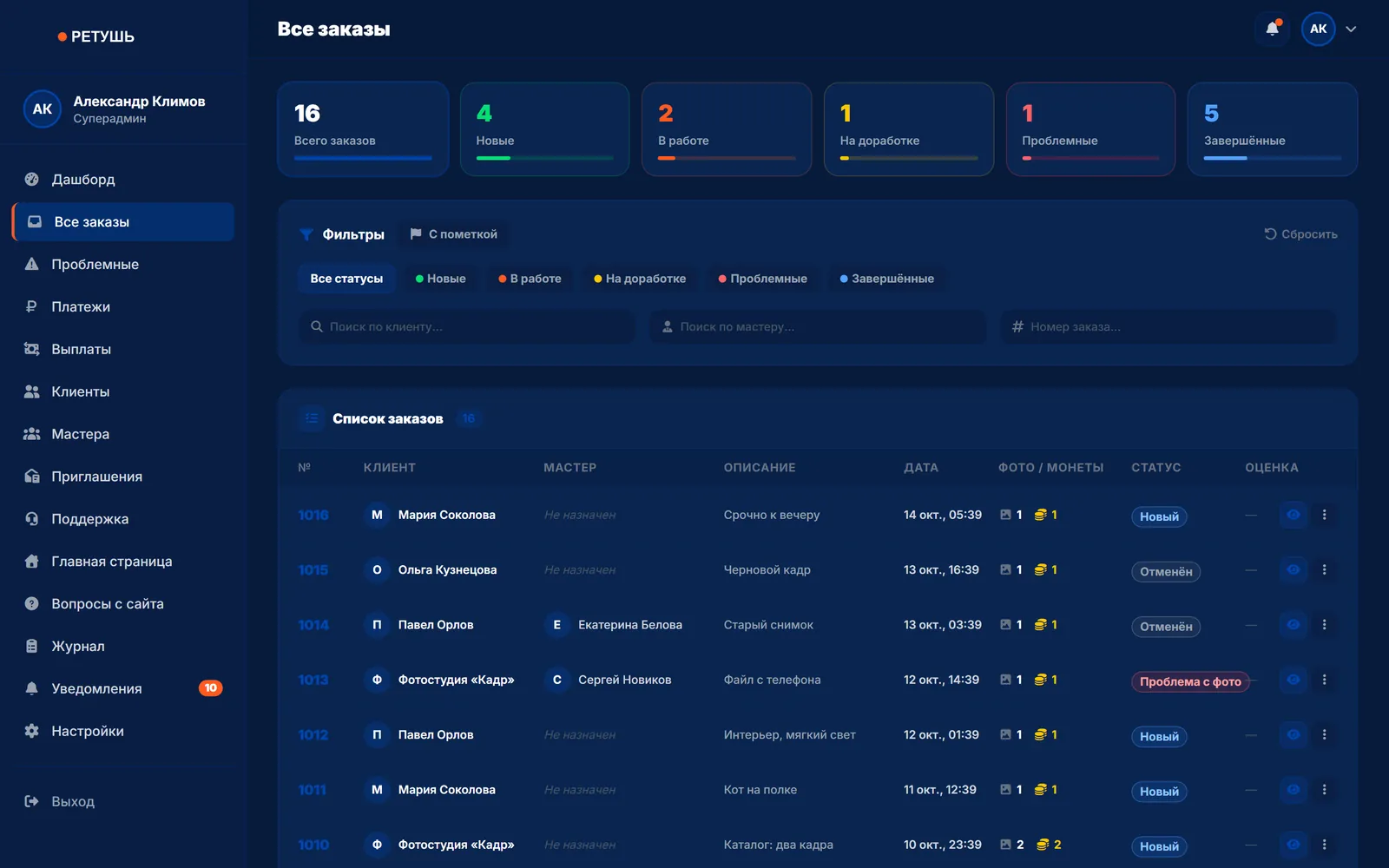Click the Настройки gear icon
This screenshot has height=868, width=1389.
tap(32, 731)
